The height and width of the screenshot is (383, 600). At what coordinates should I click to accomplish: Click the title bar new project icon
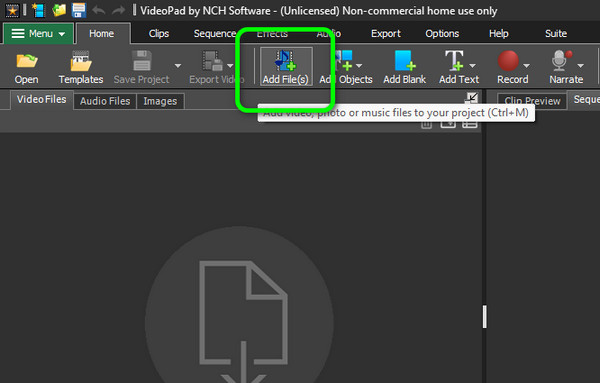38,10
